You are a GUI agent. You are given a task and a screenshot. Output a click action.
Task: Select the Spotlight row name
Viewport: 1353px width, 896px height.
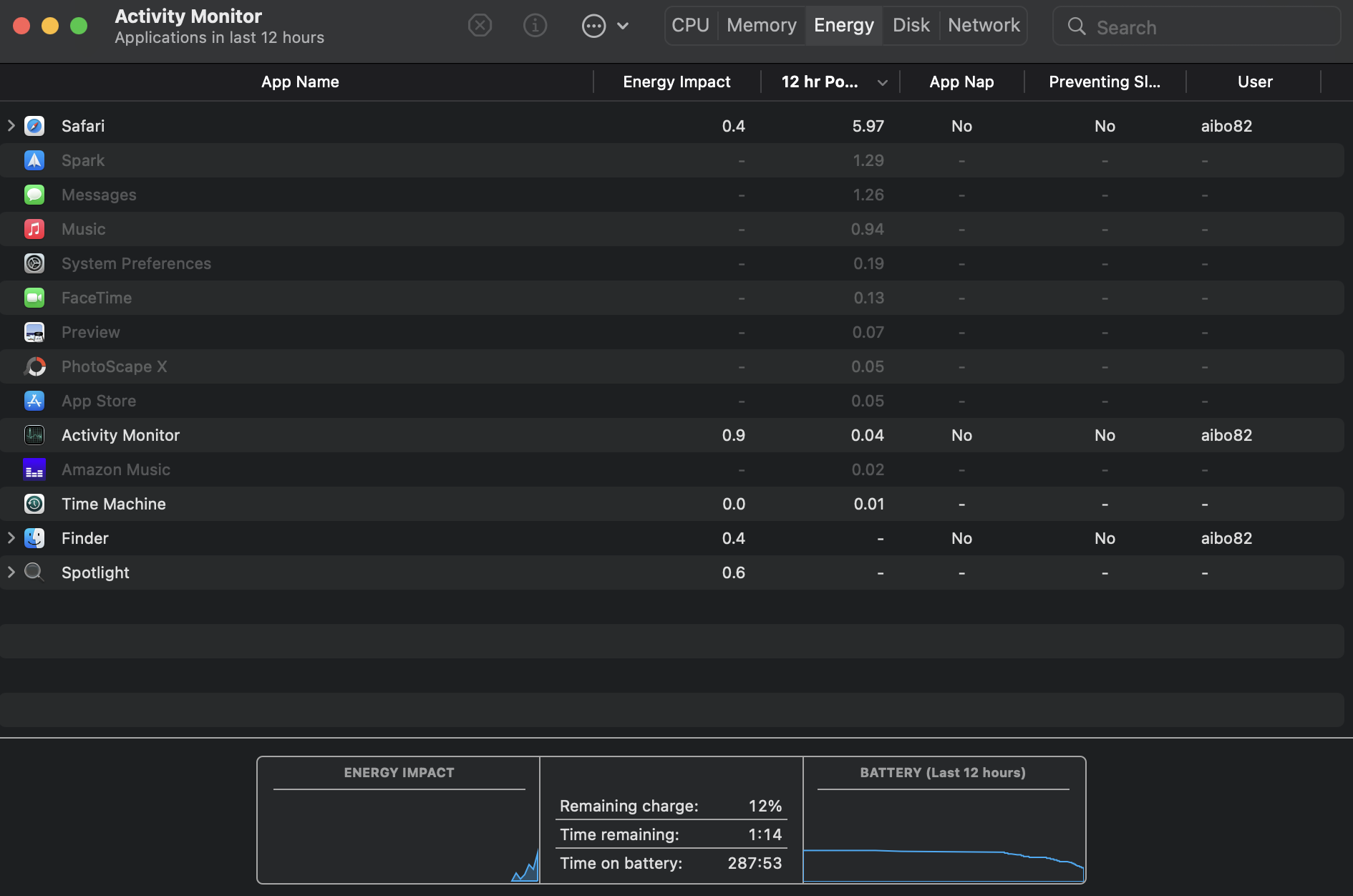(x=95, y=573)
